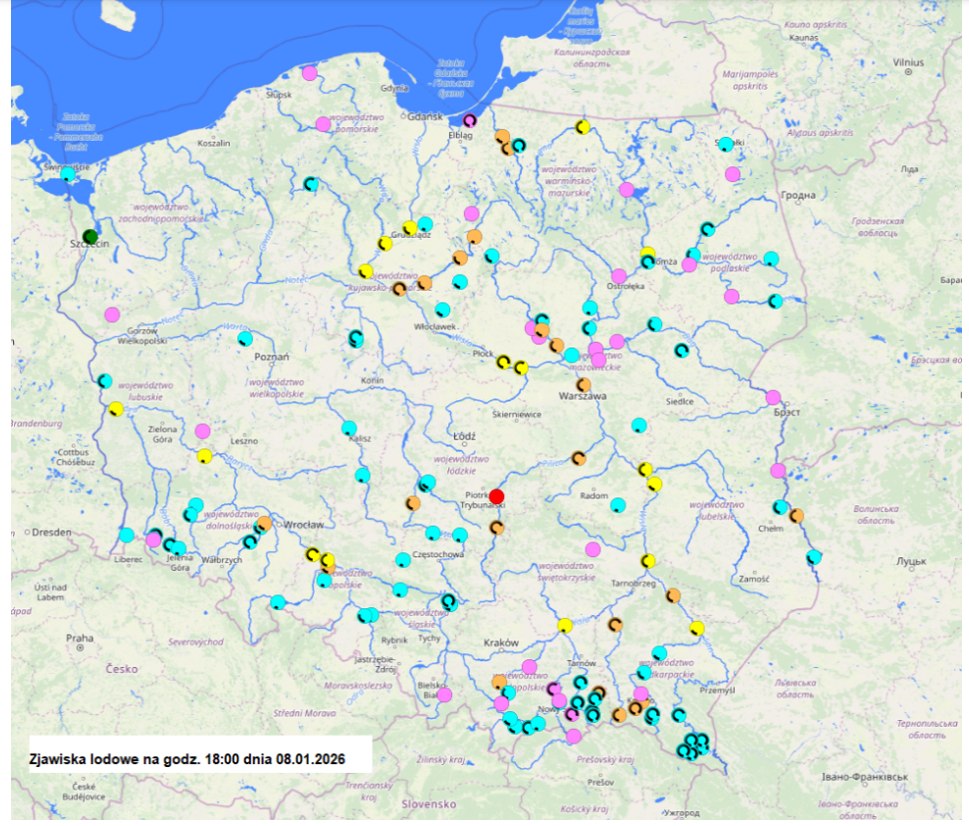Image resolution: width=969 pixels, height=826 pixels.
Task: Click the pink marker beside Brest
Action: click(773, 397)
